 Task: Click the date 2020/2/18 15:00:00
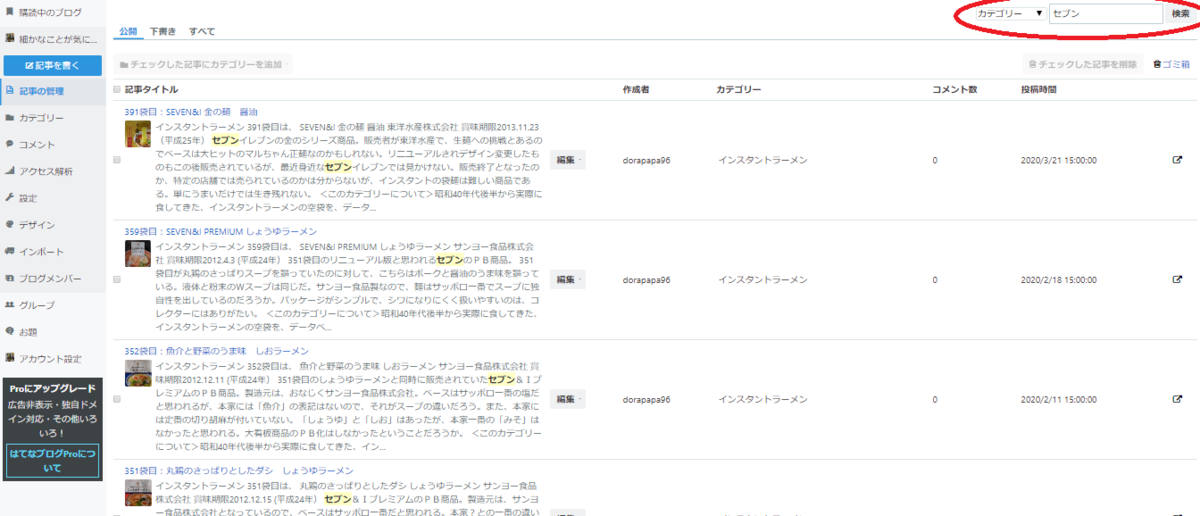(1059, 280)
